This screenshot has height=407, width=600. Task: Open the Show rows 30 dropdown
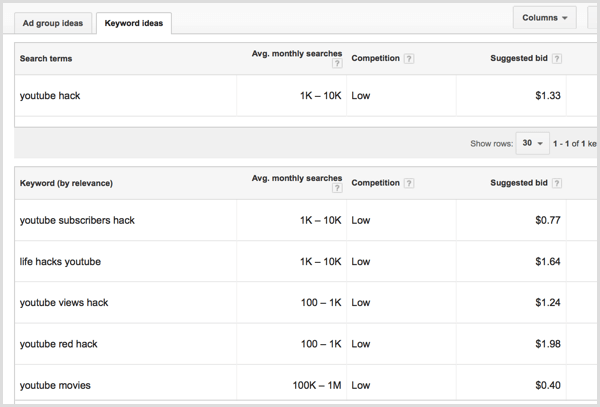(533, 143)
